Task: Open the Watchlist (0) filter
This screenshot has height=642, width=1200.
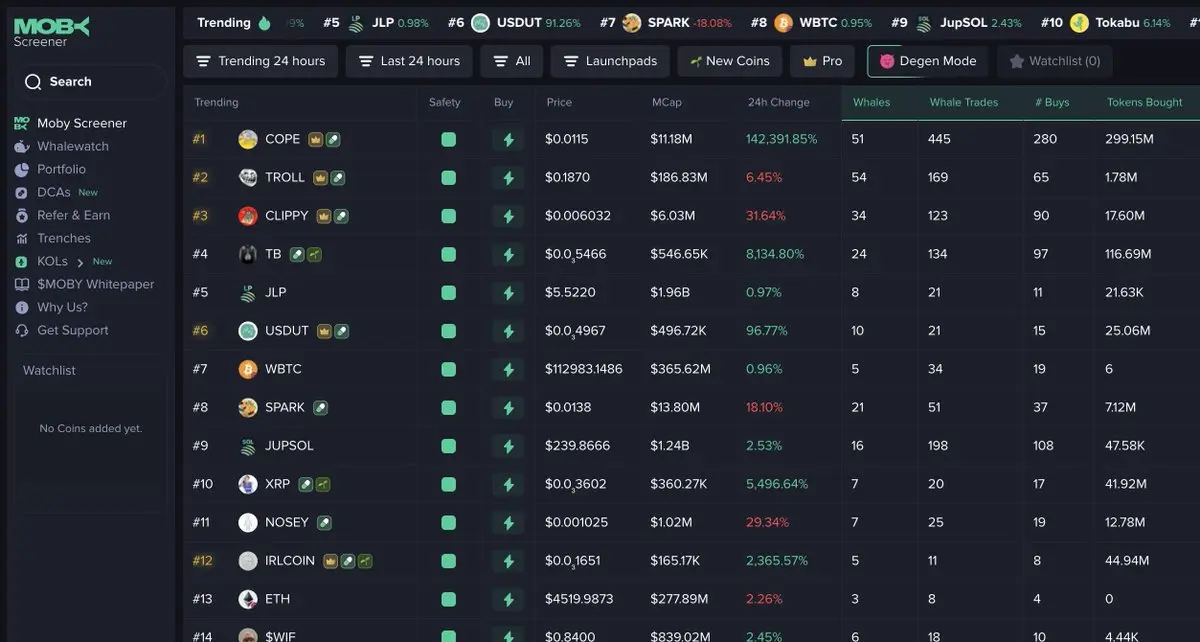Action: 1054,61
